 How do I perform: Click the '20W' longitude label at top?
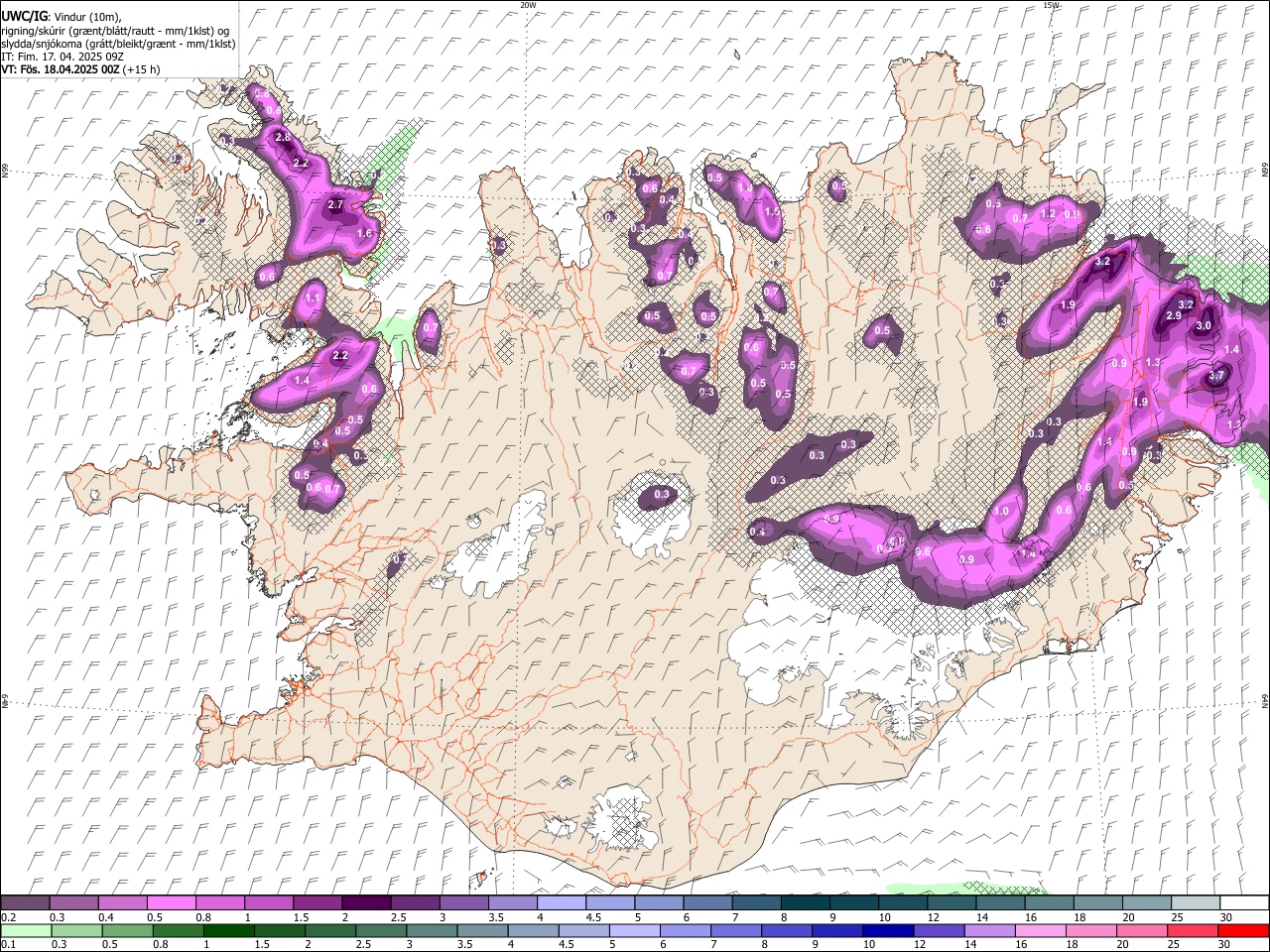click(x=527, y=5)
